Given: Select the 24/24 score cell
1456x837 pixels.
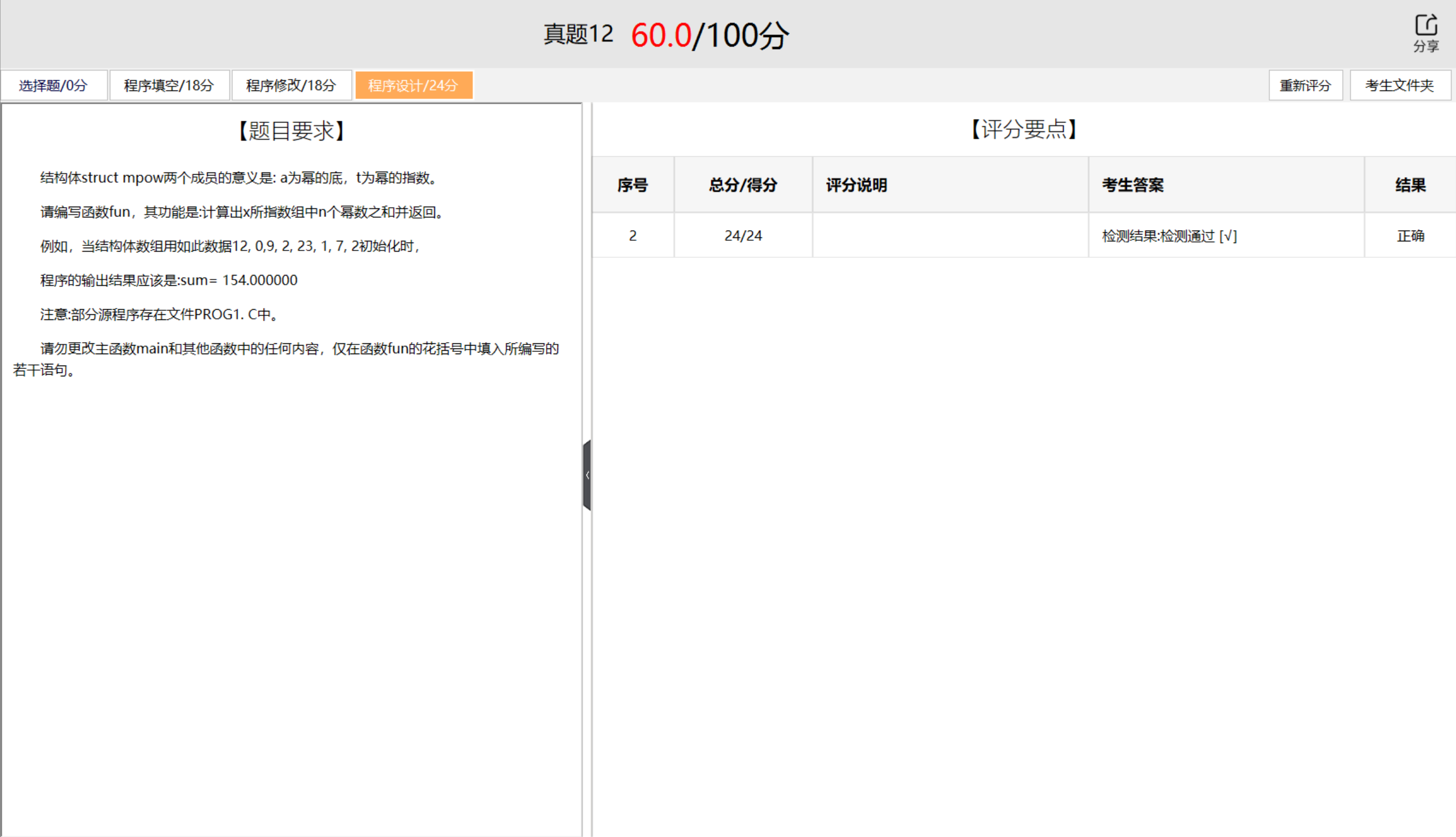Looking at the screenshot, I should 742,235.
